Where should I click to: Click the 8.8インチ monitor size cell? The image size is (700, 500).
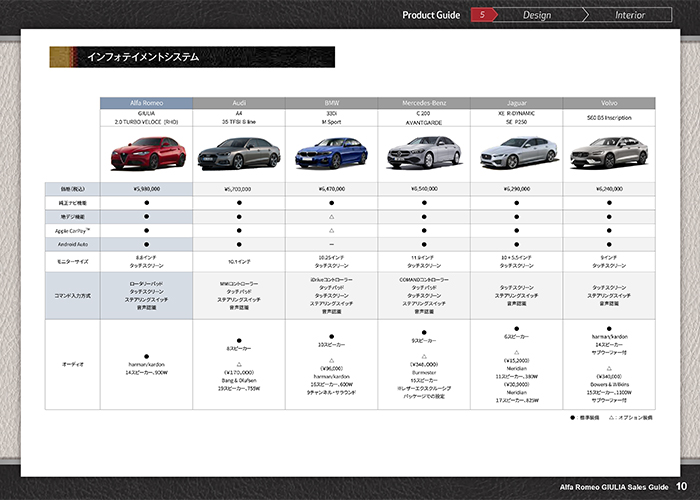(146, 262)
